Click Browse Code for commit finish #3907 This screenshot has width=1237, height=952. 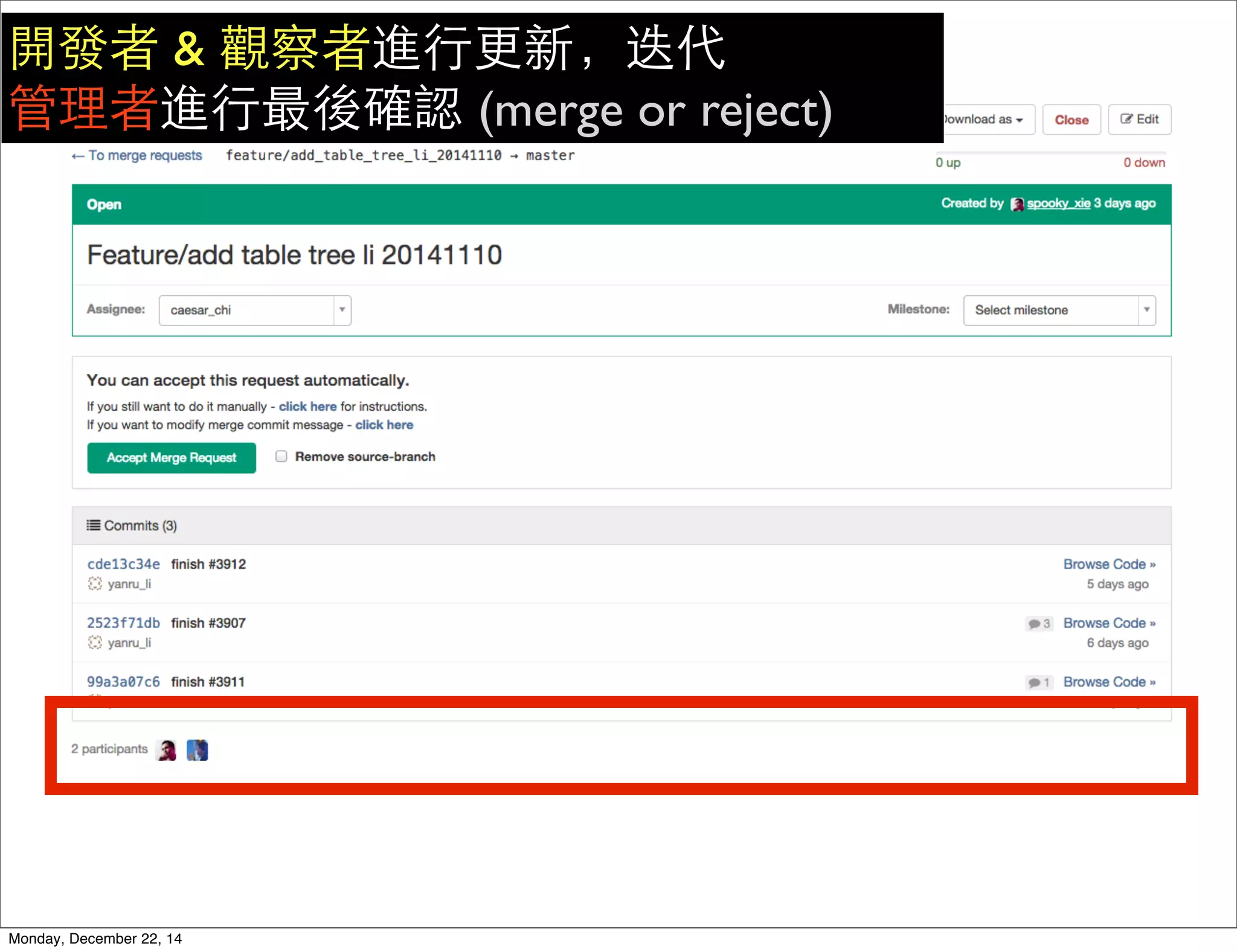point(1109,623)
